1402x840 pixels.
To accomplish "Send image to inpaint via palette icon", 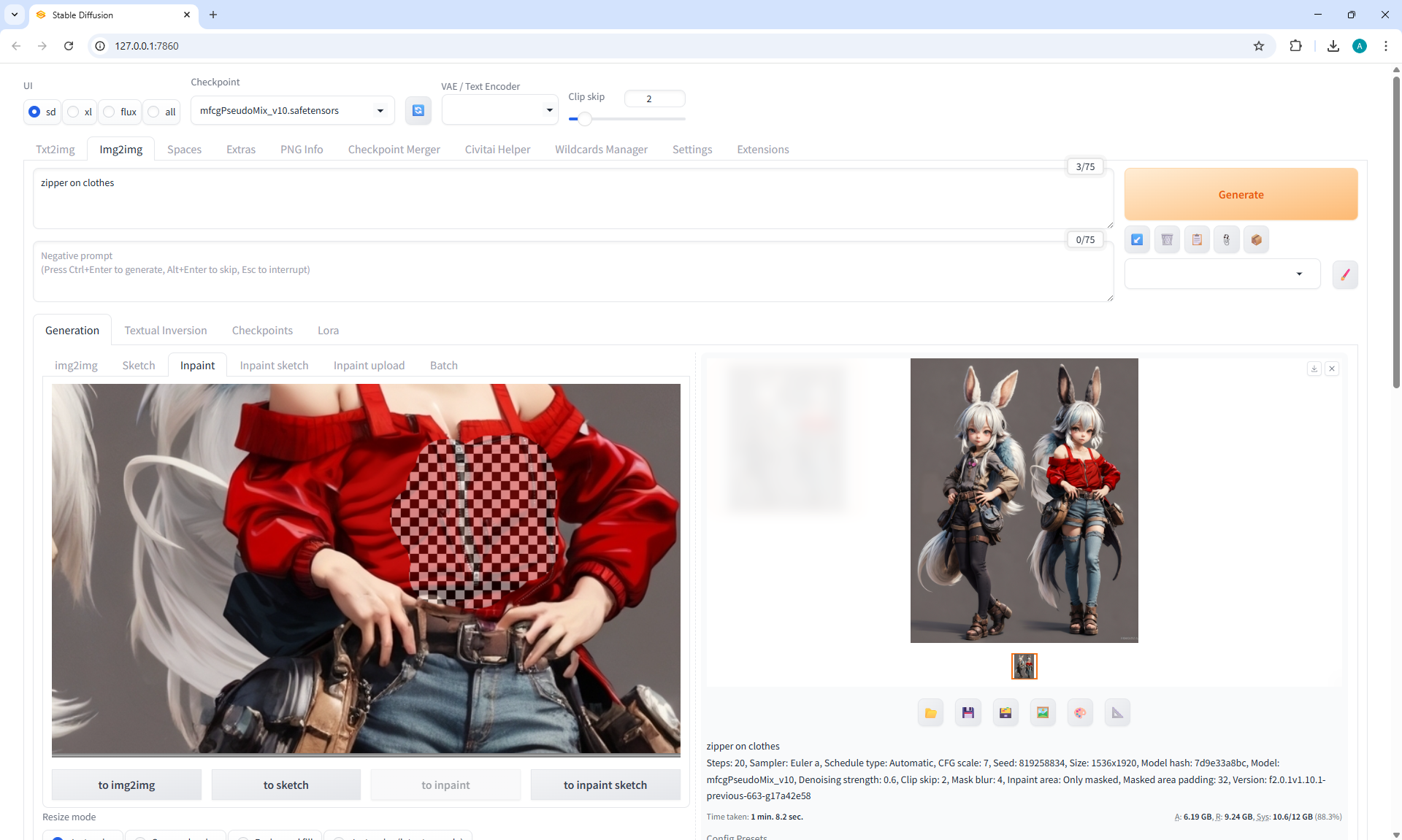I will tap(1079, 712).
